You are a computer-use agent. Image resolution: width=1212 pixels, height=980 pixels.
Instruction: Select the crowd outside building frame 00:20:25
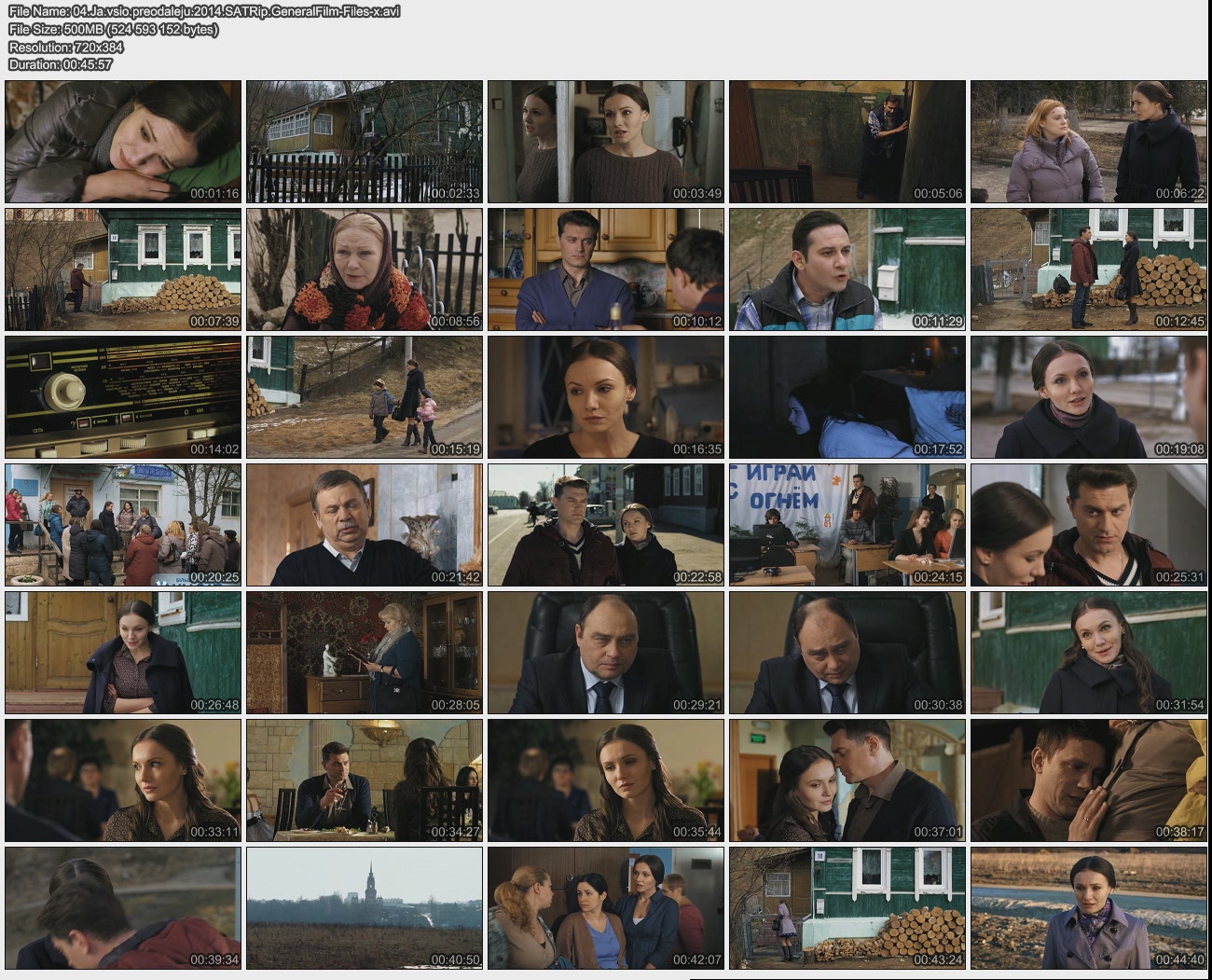coord(123,525)
